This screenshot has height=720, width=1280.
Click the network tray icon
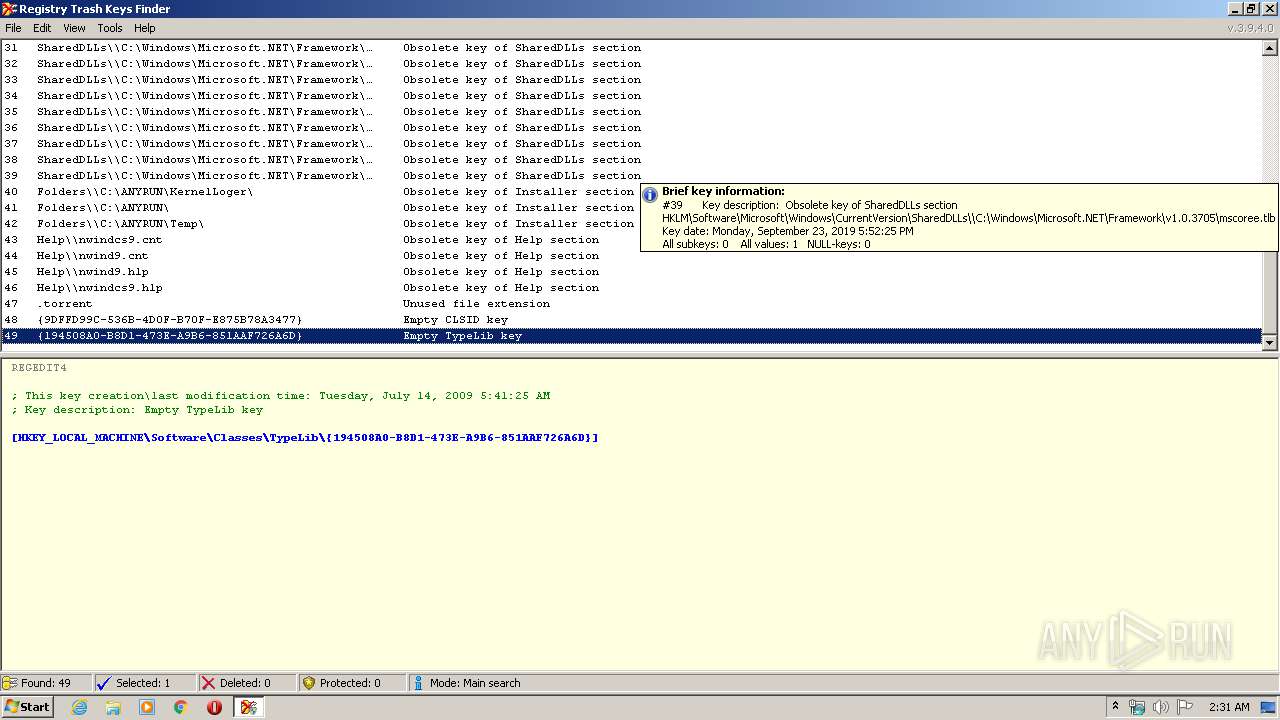tap(1137, 707)
